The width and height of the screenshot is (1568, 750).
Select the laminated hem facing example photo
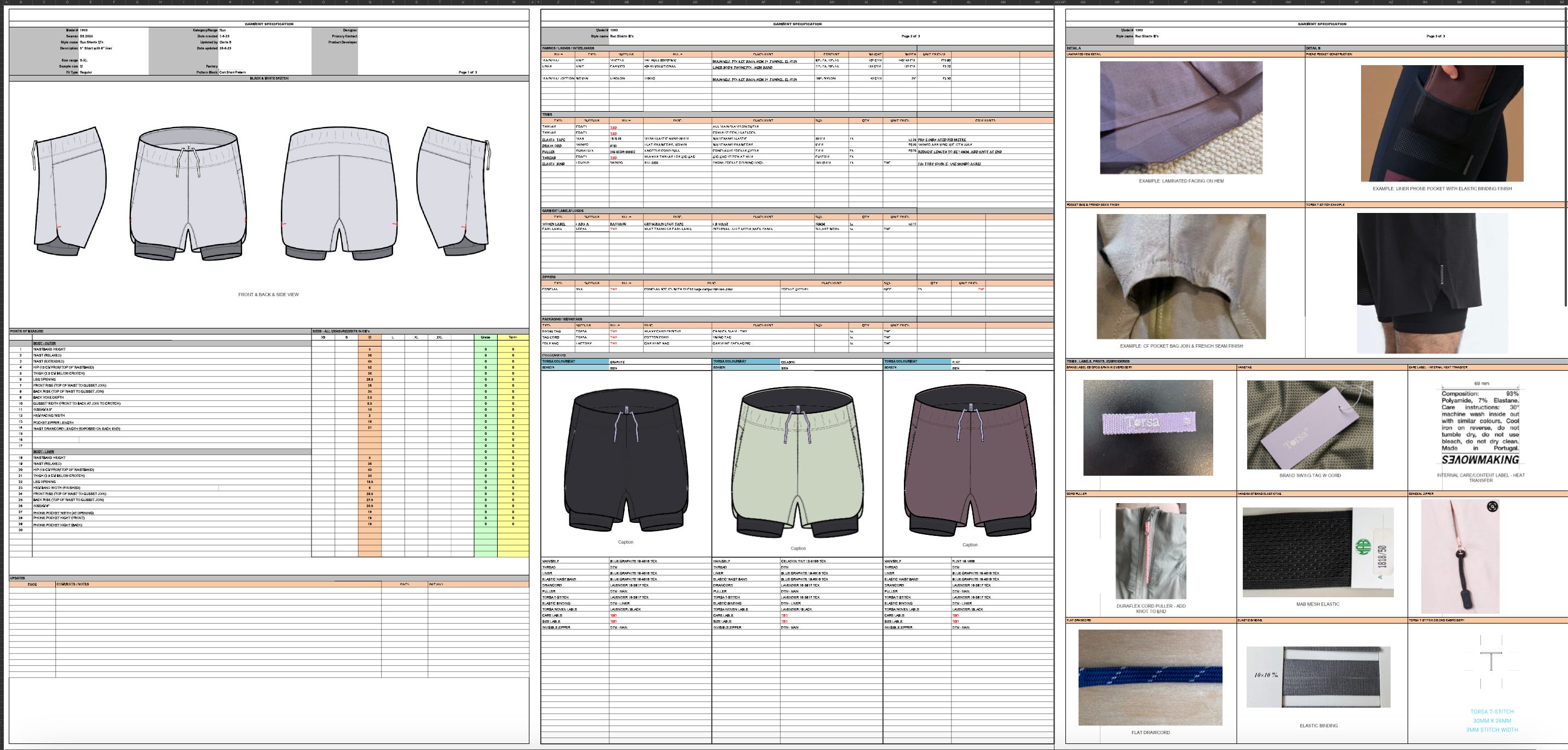[1181, 118]
